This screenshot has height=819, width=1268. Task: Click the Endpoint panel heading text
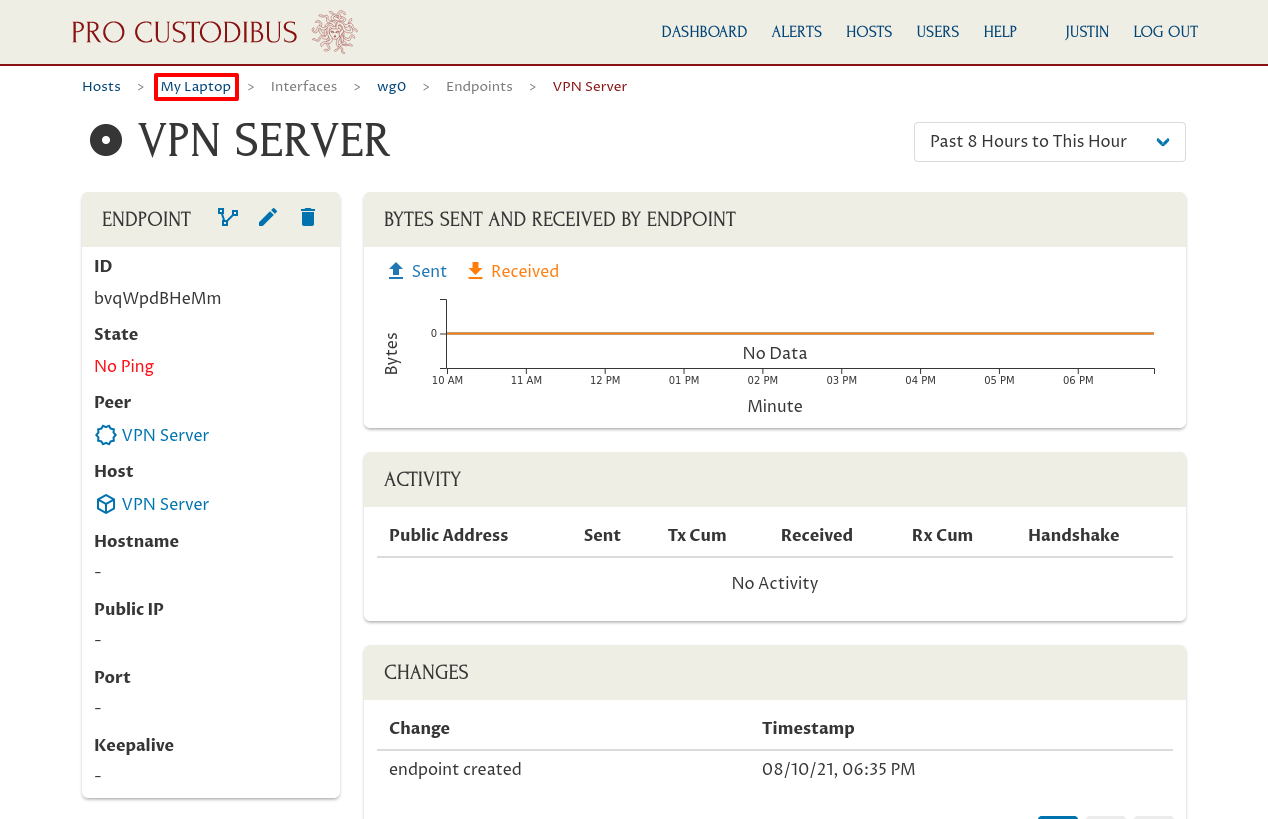[x=146, y=219]
